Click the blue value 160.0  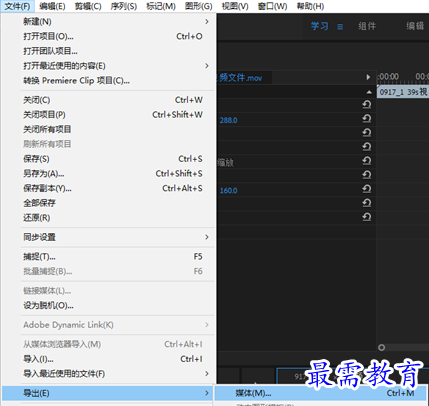point(228,191)
